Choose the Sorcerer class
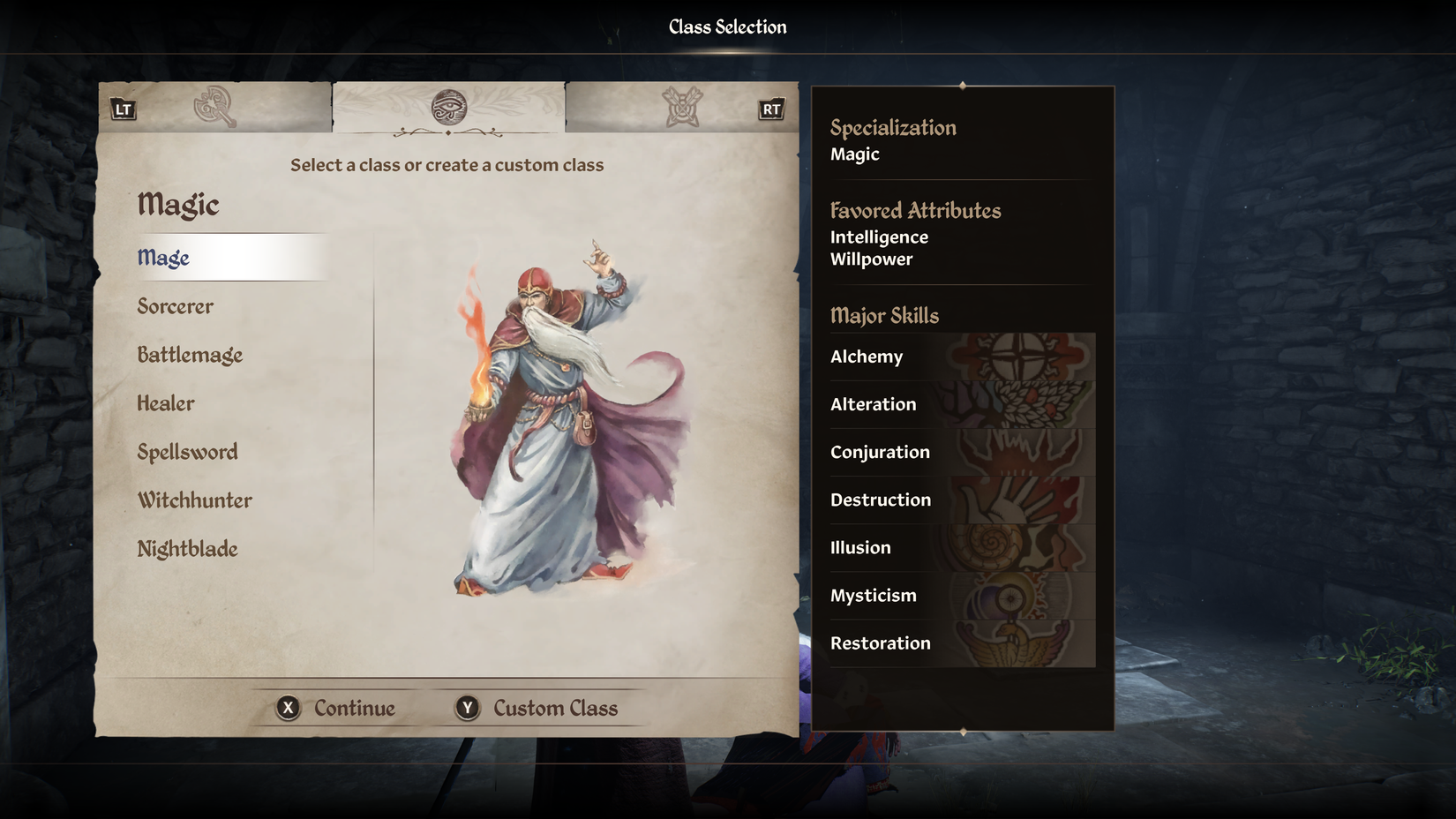This screenshot has height=819, width=1456. coord(176,306)
